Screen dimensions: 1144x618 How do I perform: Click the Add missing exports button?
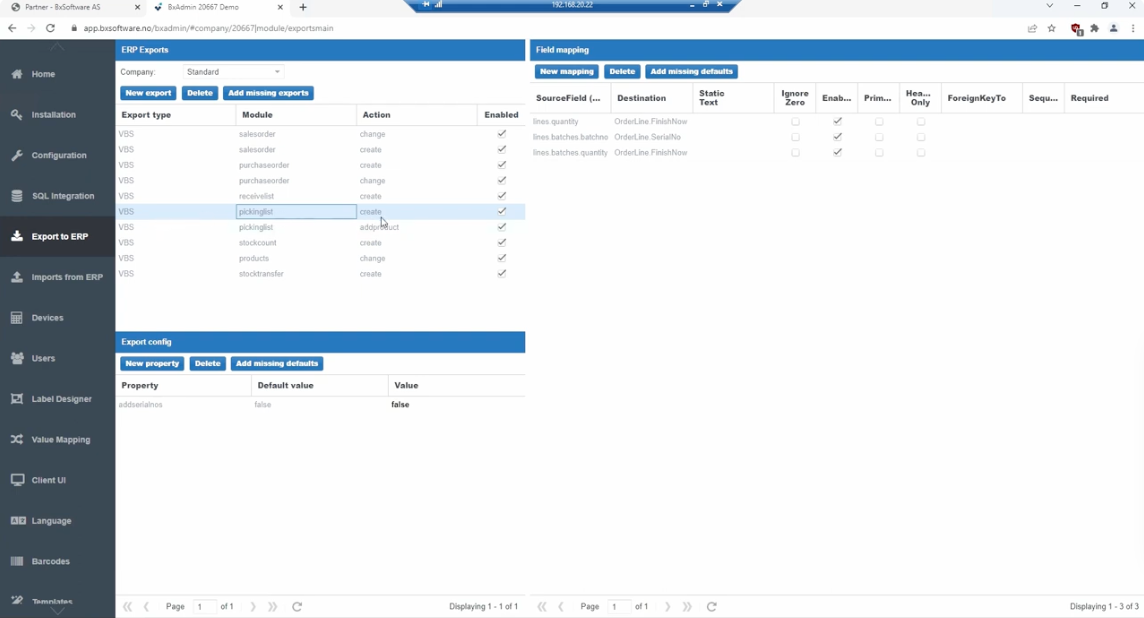(268, 93)
